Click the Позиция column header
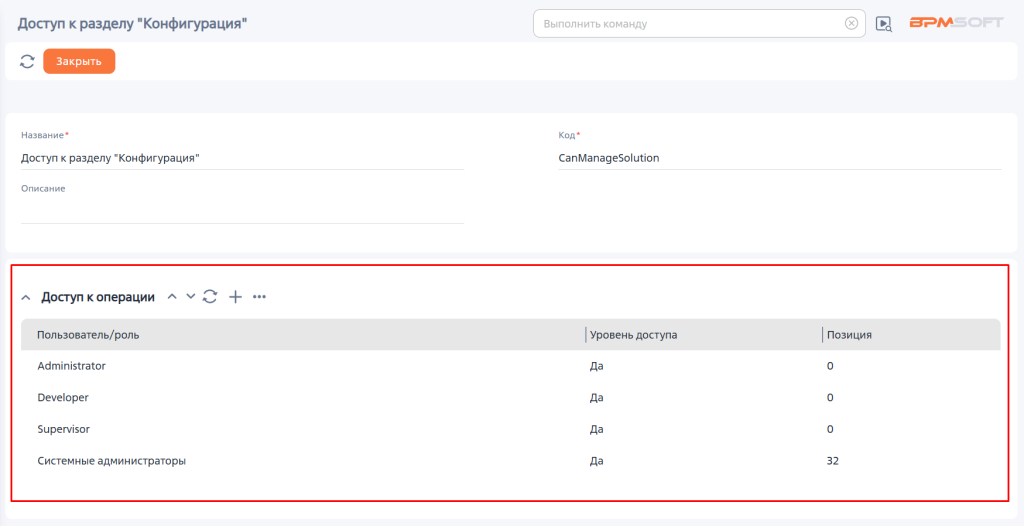 tap(849, 335)
